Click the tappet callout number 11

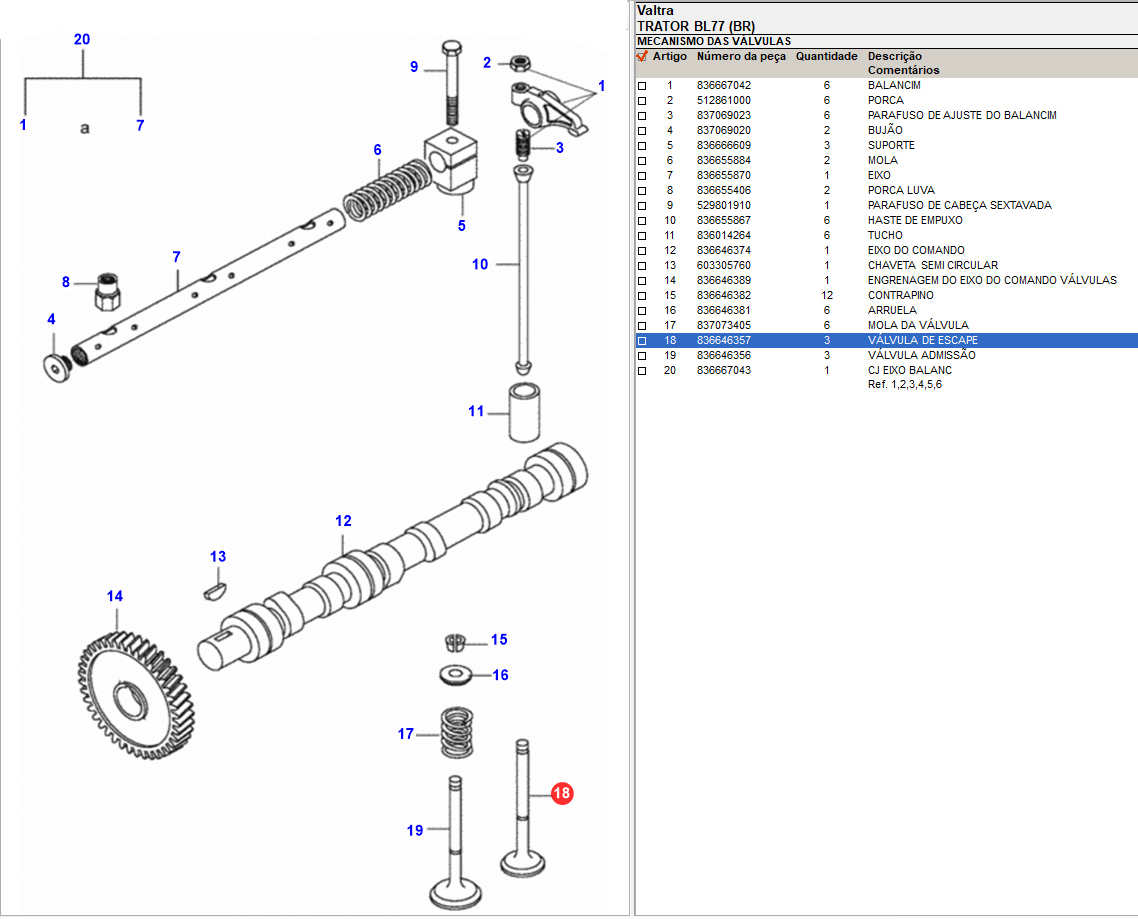tap(476, 411)
